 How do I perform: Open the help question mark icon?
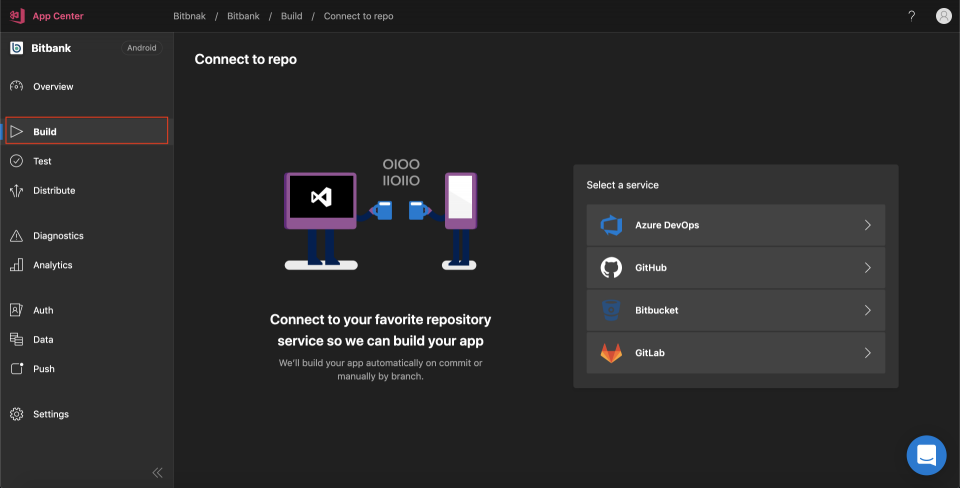(x=912, y=16)
